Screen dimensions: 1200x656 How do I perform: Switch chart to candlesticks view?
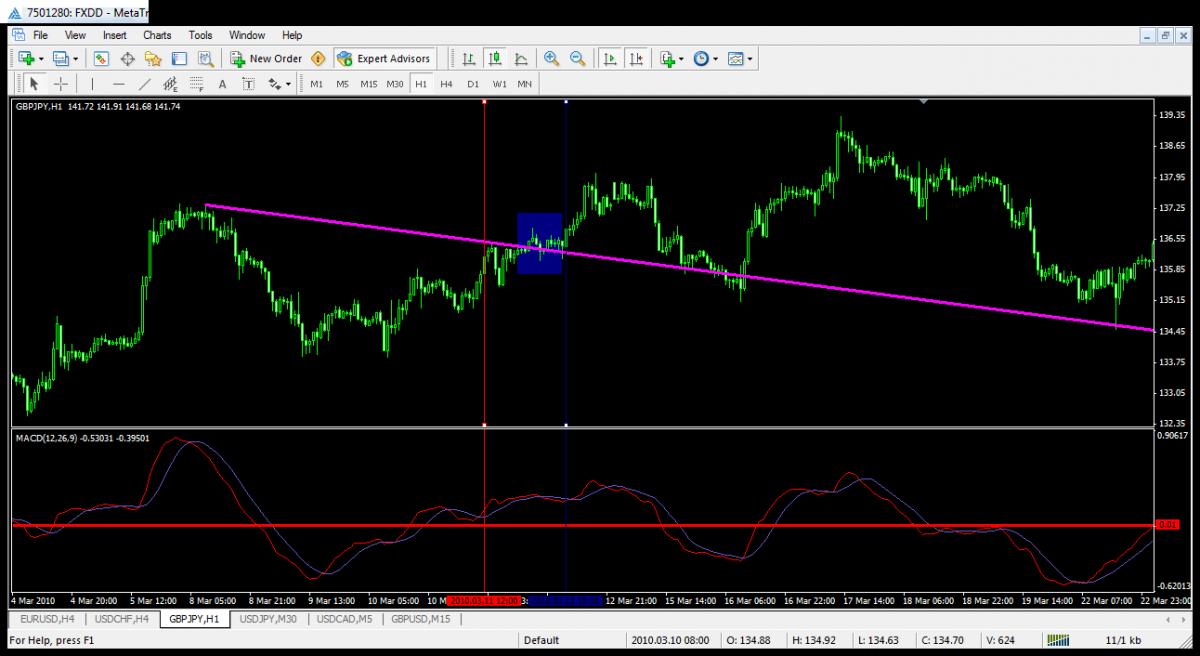tap(494, 59)
